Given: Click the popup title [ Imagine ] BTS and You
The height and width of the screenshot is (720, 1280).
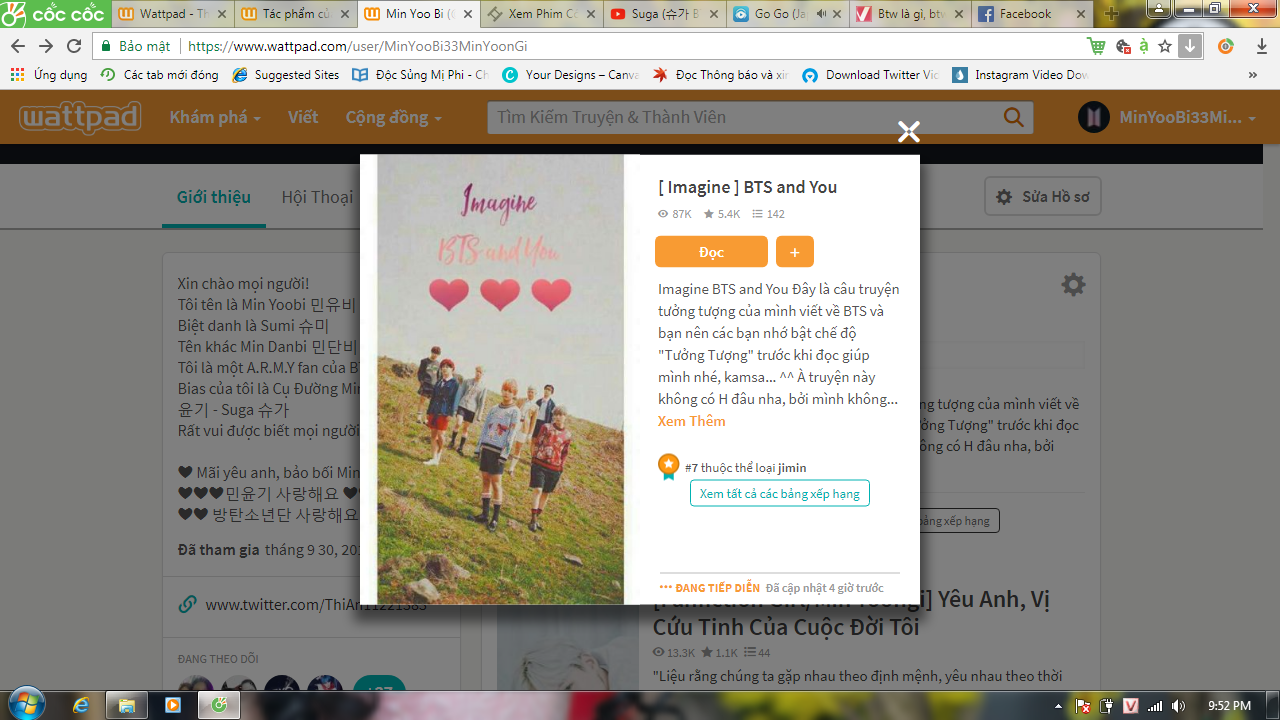Looking at the screenshot, I should (747, 187).
